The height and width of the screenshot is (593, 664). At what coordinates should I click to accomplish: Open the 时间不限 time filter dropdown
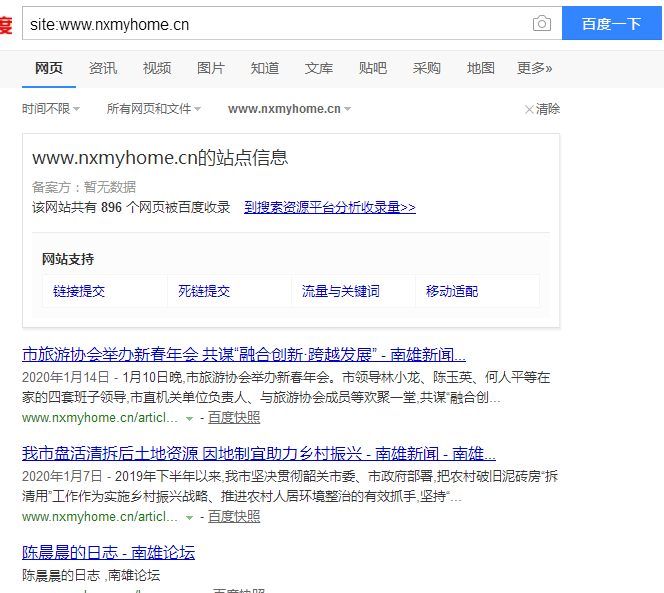(51, 109)
